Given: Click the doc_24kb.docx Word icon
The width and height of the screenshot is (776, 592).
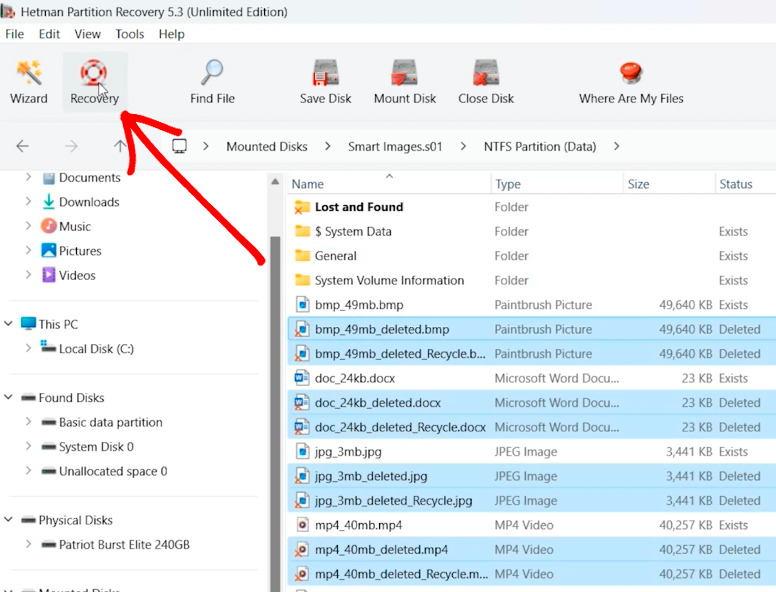Looking at the screenshot, I should (x=302, y=378).
